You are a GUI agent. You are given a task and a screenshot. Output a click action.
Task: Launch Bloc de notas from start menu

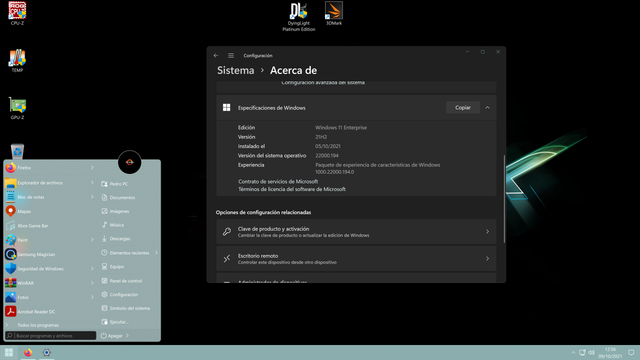pyautogui.click(x=48, y=197)
